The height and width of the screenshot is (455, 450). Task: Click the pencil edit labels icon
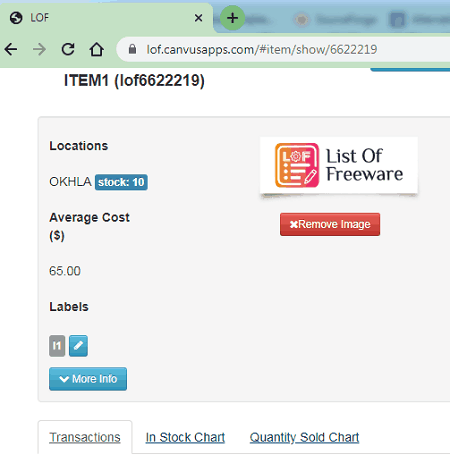[x=78, y=346]
